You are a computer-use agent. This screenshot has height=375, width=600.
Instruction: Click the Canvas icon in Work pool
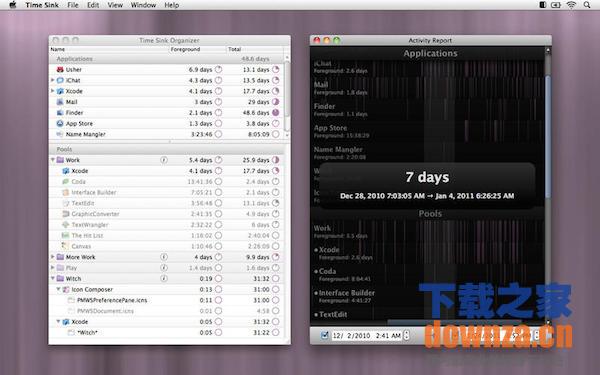66,246
